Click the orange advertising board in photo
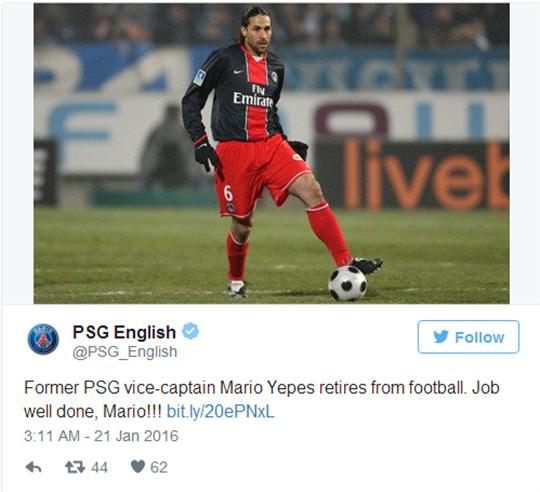The height and width of the screenshot is (492, 540). pyautogui.click(x=412, y=175)
